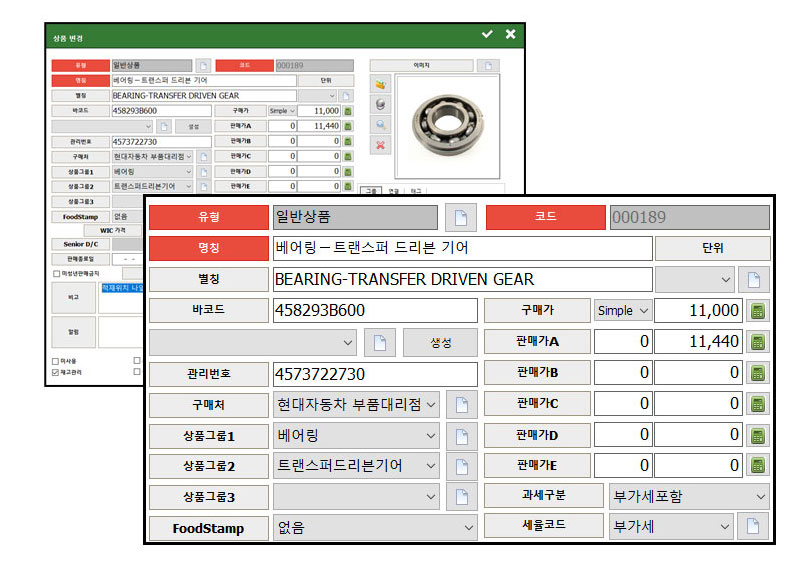Click the 바코드 field in small 상품 변경 window

tap(161, 111)
